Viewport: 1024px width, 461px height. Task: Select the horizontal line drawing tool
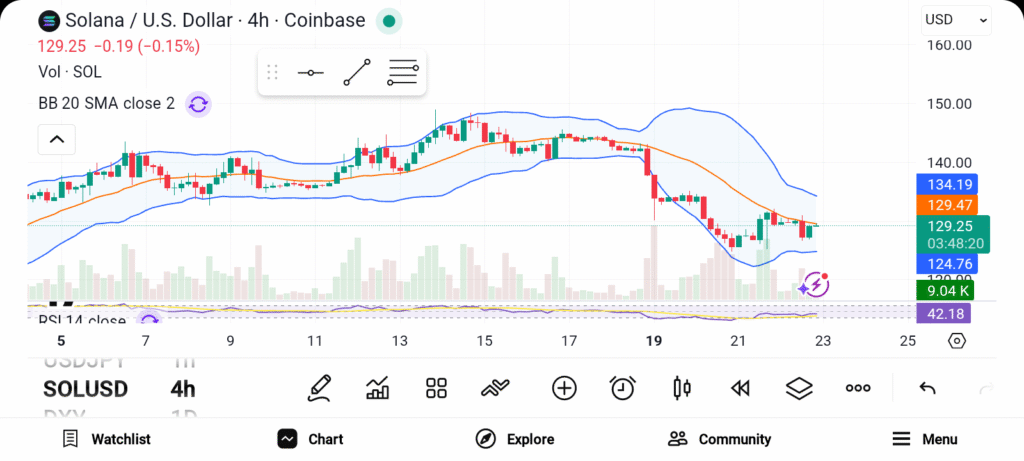click(310, 73)
